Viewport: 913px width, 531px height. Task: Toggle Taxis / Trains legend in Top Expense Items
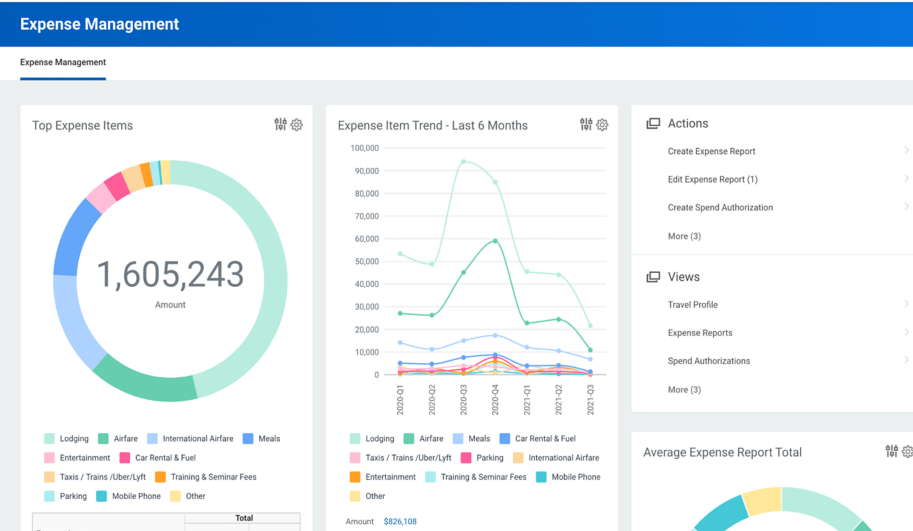coord(95,477)
